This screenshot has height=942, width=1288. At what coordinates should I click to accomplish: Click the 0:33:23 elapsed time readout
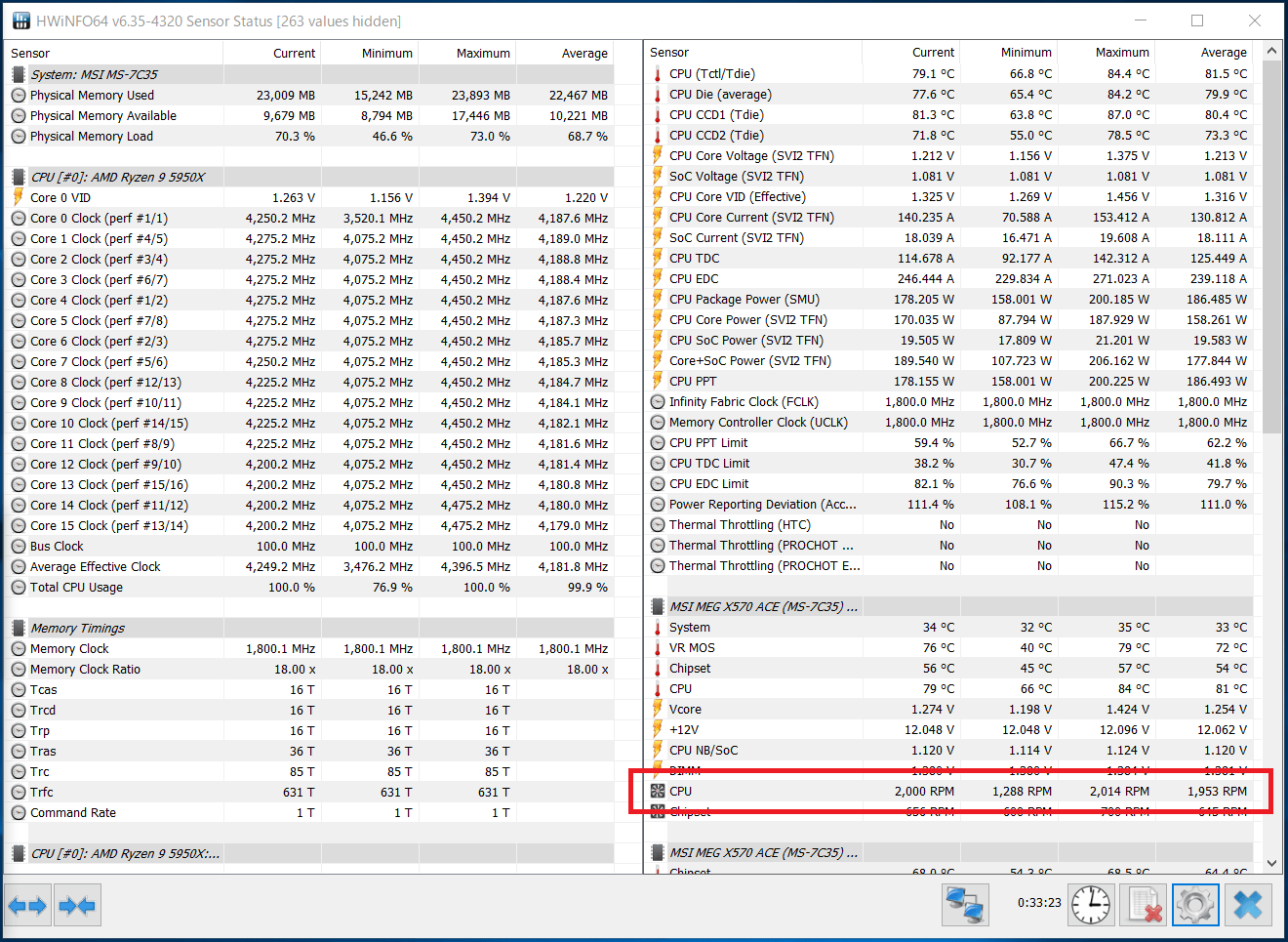tap(1038, 903)
